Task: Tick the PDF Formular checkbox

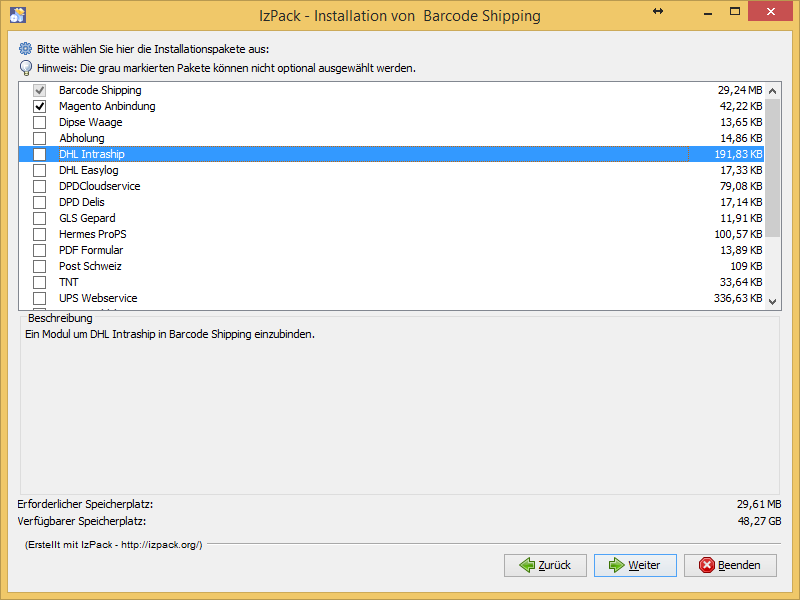Action: pyautogui.click(x=39, y=251)
